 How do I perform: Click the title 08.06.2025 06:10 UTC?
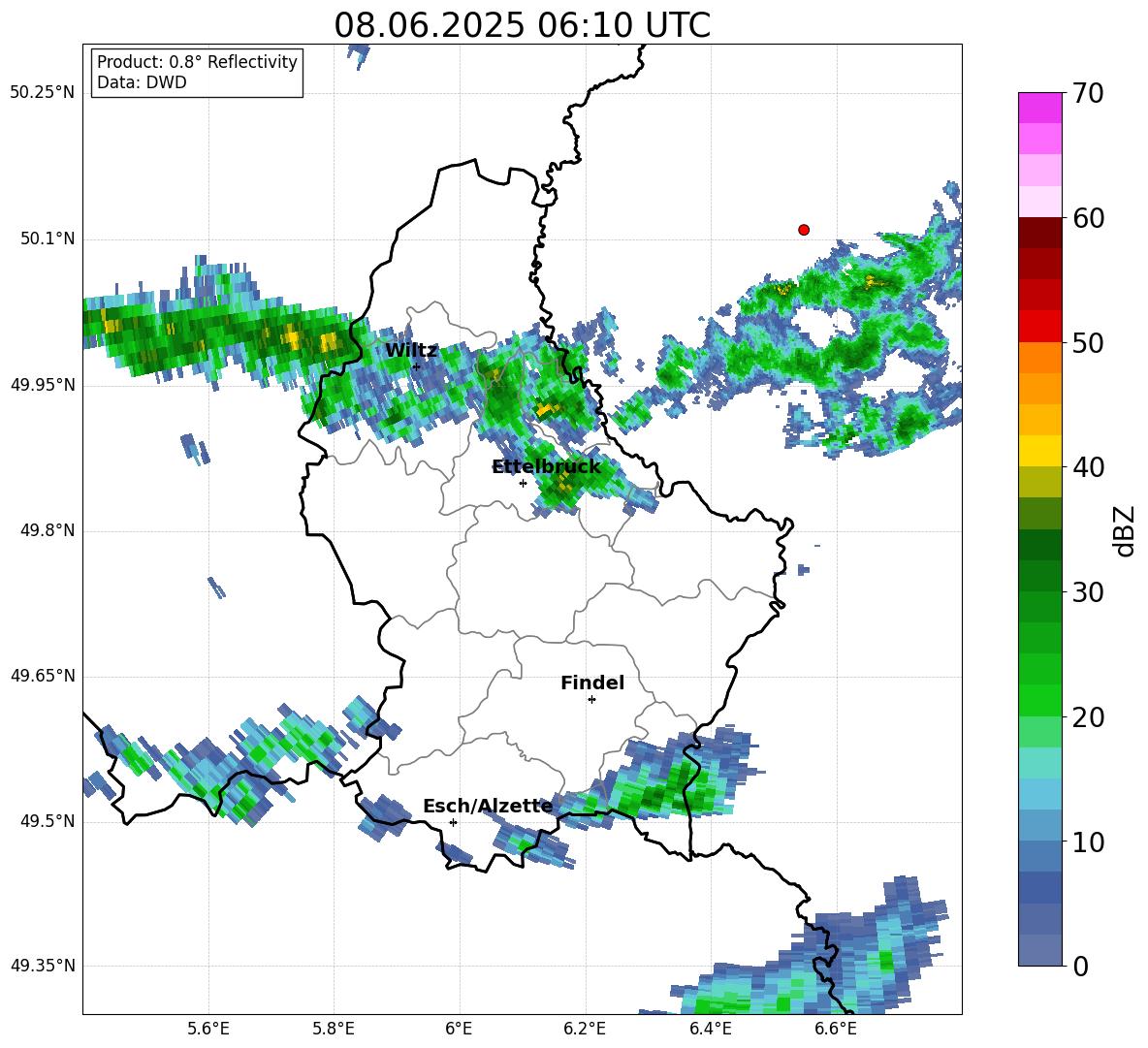point(522,25)
